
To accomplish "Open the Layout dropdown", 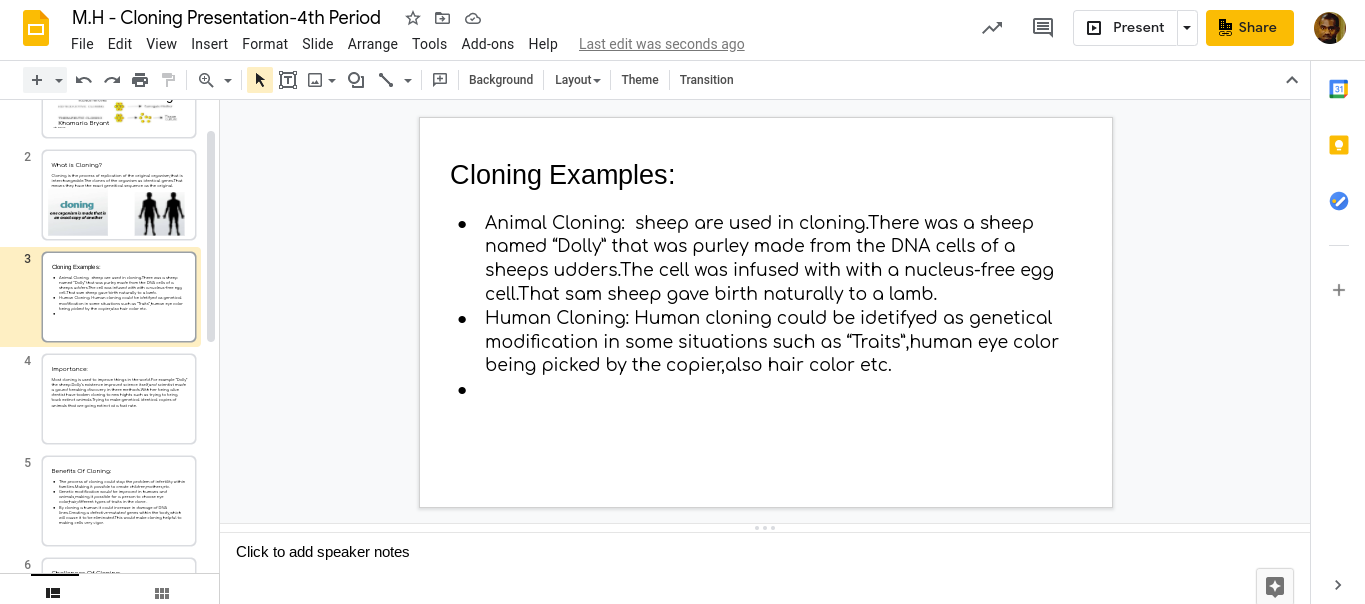I will [x=578, y=80].
